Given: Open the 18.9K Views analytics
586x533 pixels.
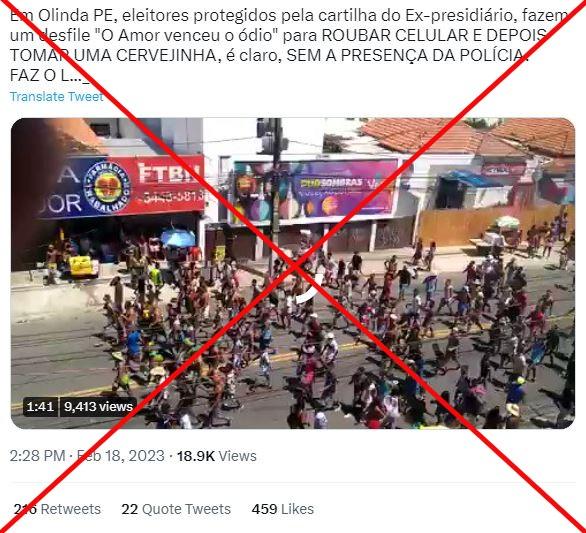Looking at the screenshot, I should [217, 456].
